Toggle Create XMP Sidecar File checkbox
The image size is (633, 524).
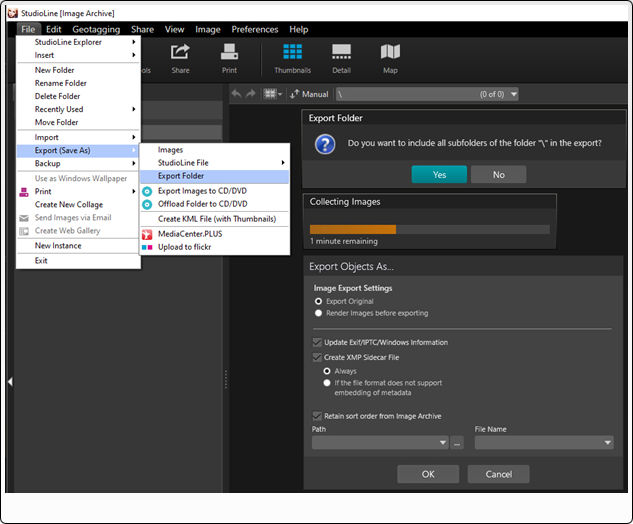(x=318, y=357)
